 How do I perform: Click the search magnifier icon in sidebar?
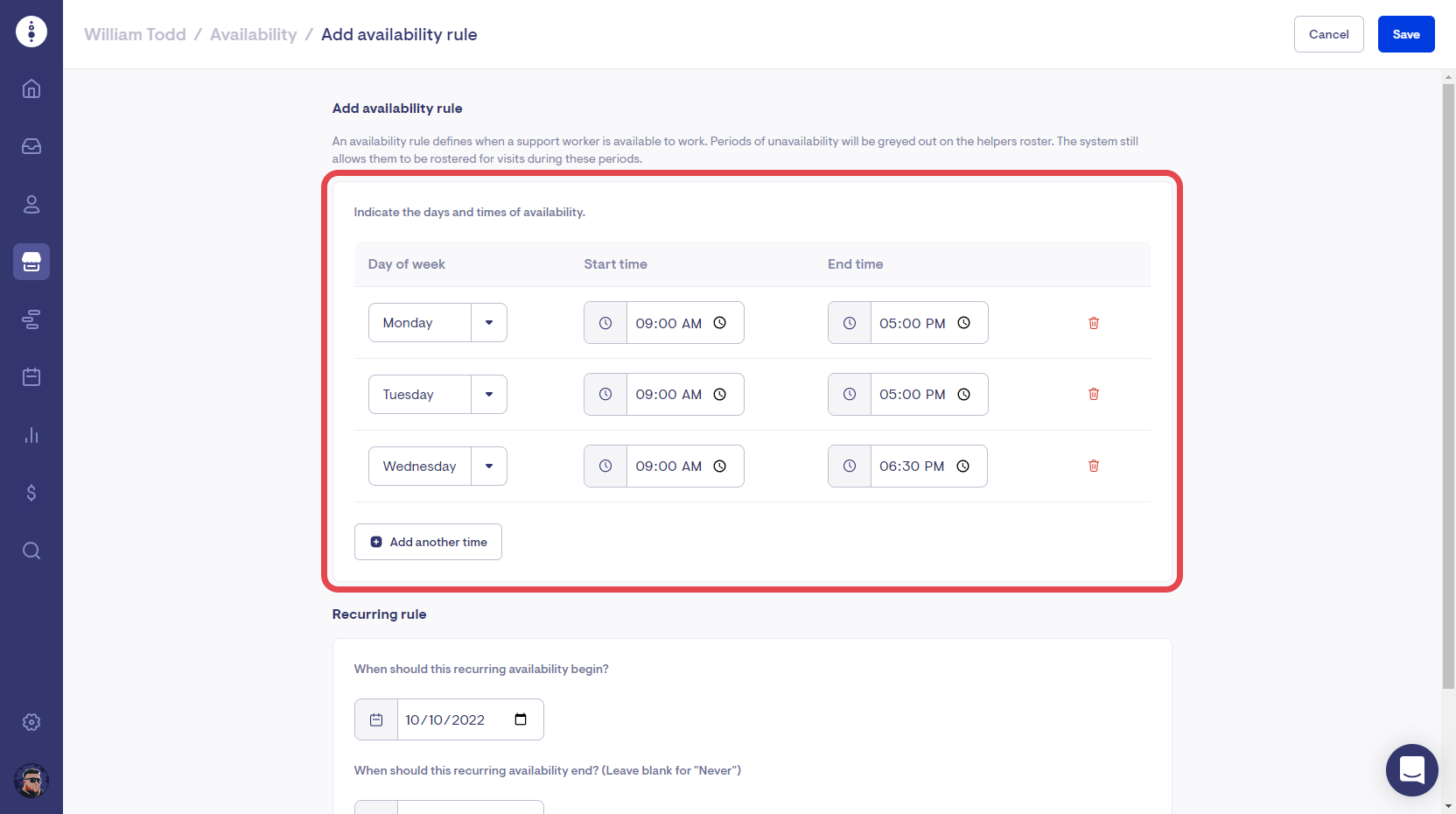pyautogui.click(x=31, y=551)
